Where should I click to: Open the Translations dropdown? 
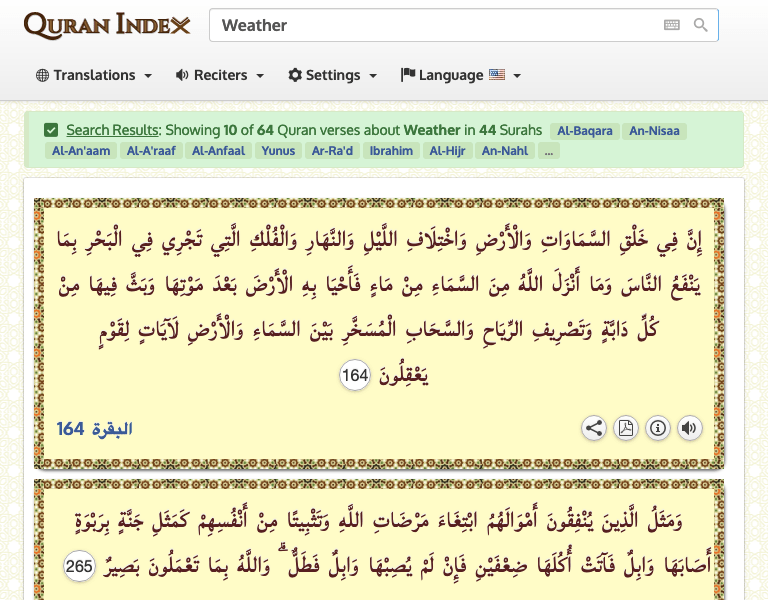[x=94, y=75]
